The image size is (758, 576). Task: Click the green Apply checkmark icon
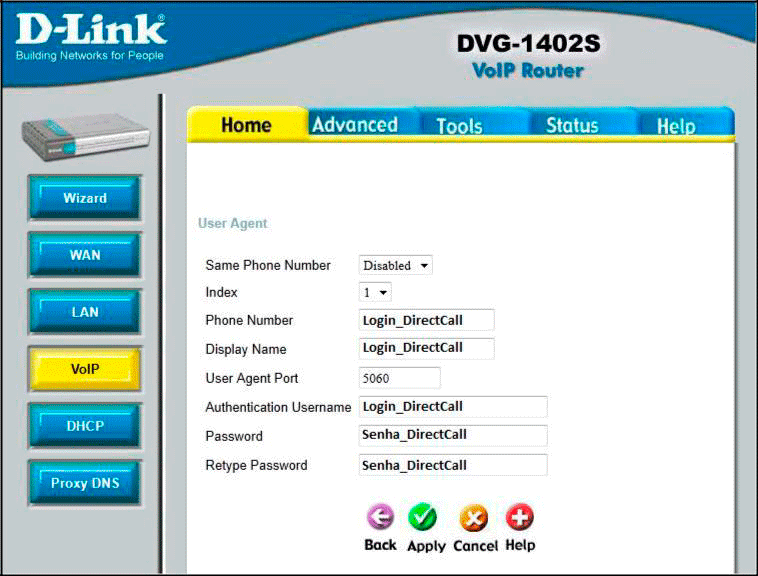(x=423, y=517)
